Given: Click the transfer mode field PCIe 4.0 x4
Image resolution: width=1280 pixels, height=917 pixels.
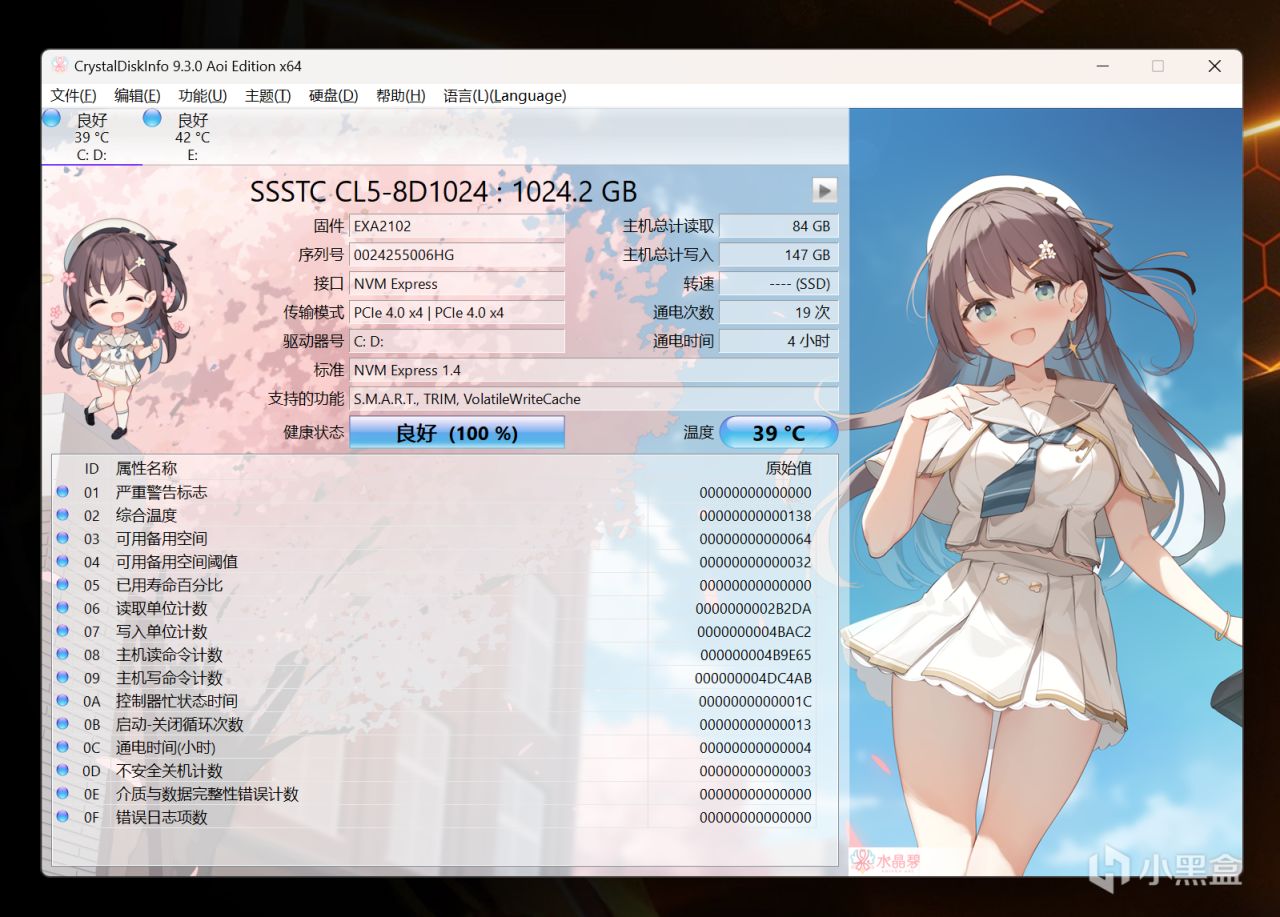Looking at the screenshot, I should click(457, 312).
